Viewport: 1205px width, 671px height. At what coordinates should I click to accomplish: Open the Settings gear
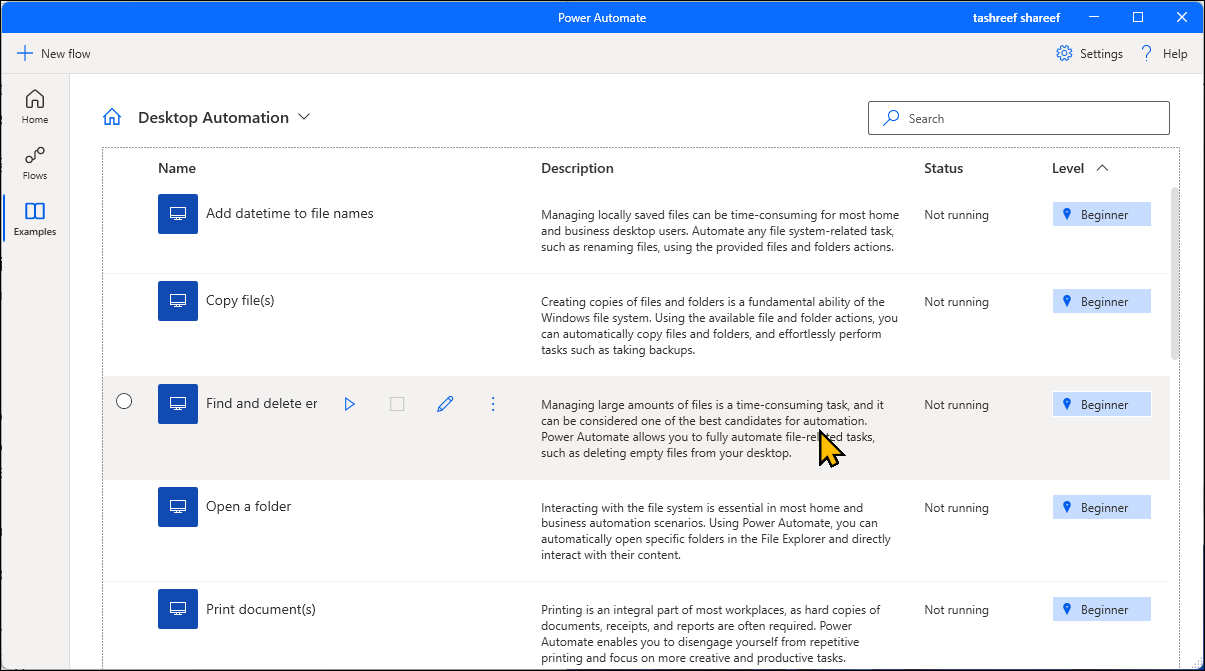tap(1064, 54)
